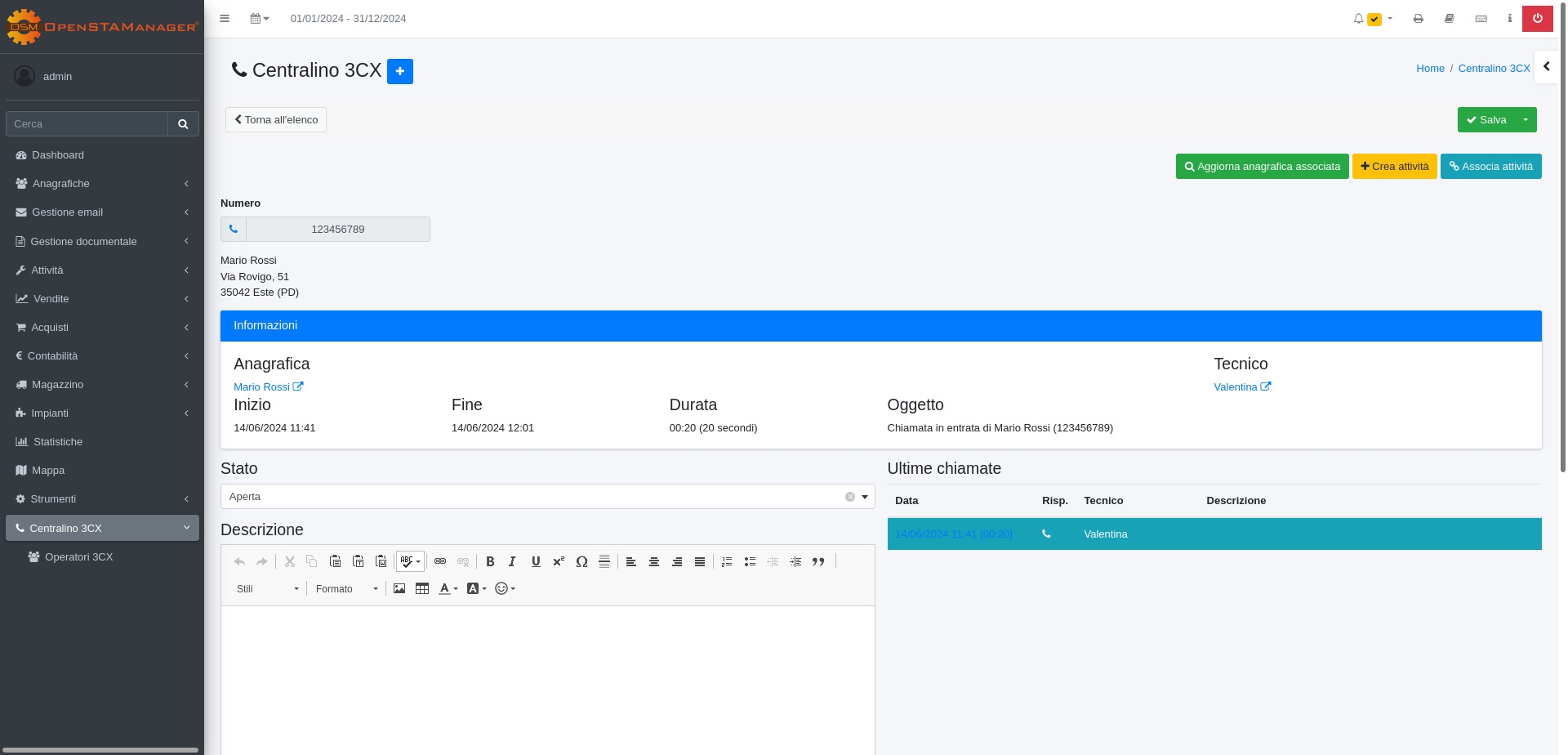This screenshot has width=1568, height=755.
Task: Open the Stato dropdown showing Aperta
Action: pos(547,497)
